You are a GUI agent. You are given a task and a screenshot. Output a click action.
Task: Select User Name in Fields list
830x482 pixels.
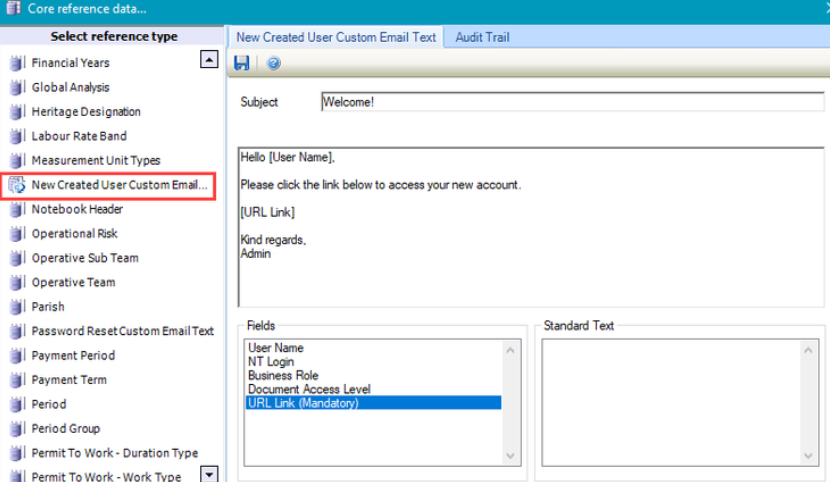(276, 348)
